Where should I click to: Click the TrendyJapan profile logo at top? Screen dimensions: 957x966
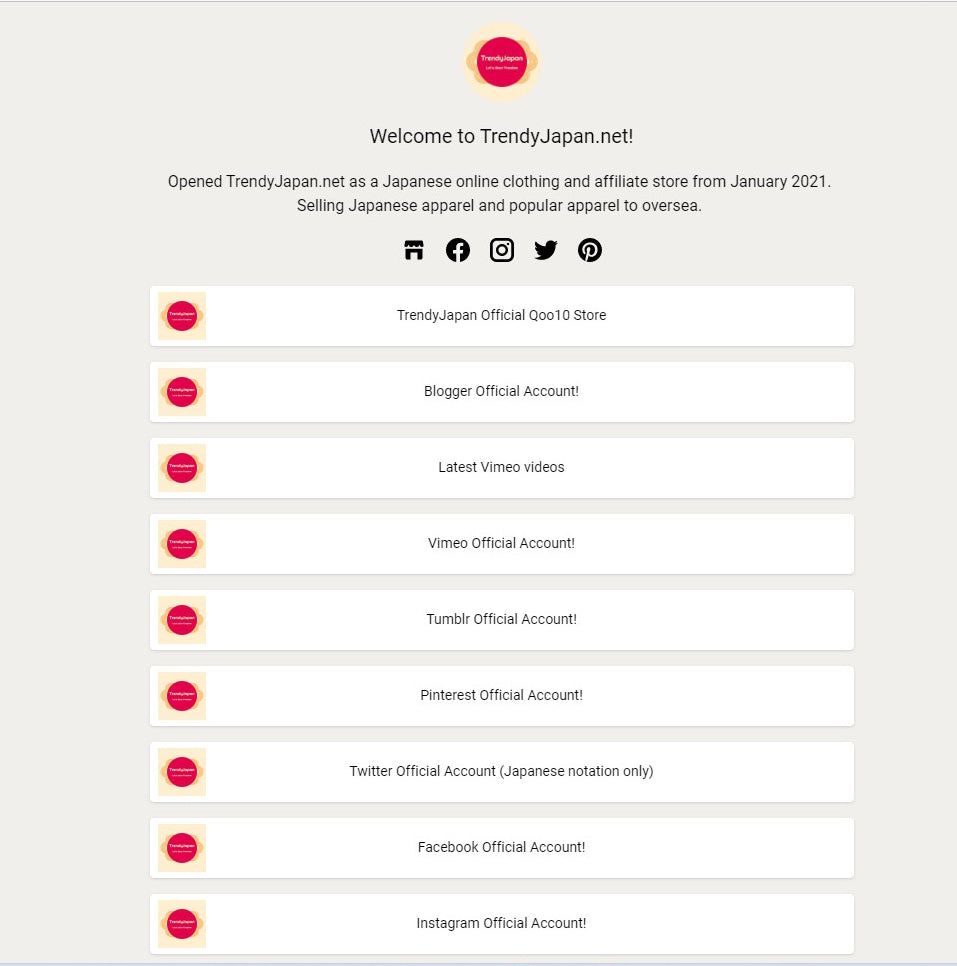(501, 62)
